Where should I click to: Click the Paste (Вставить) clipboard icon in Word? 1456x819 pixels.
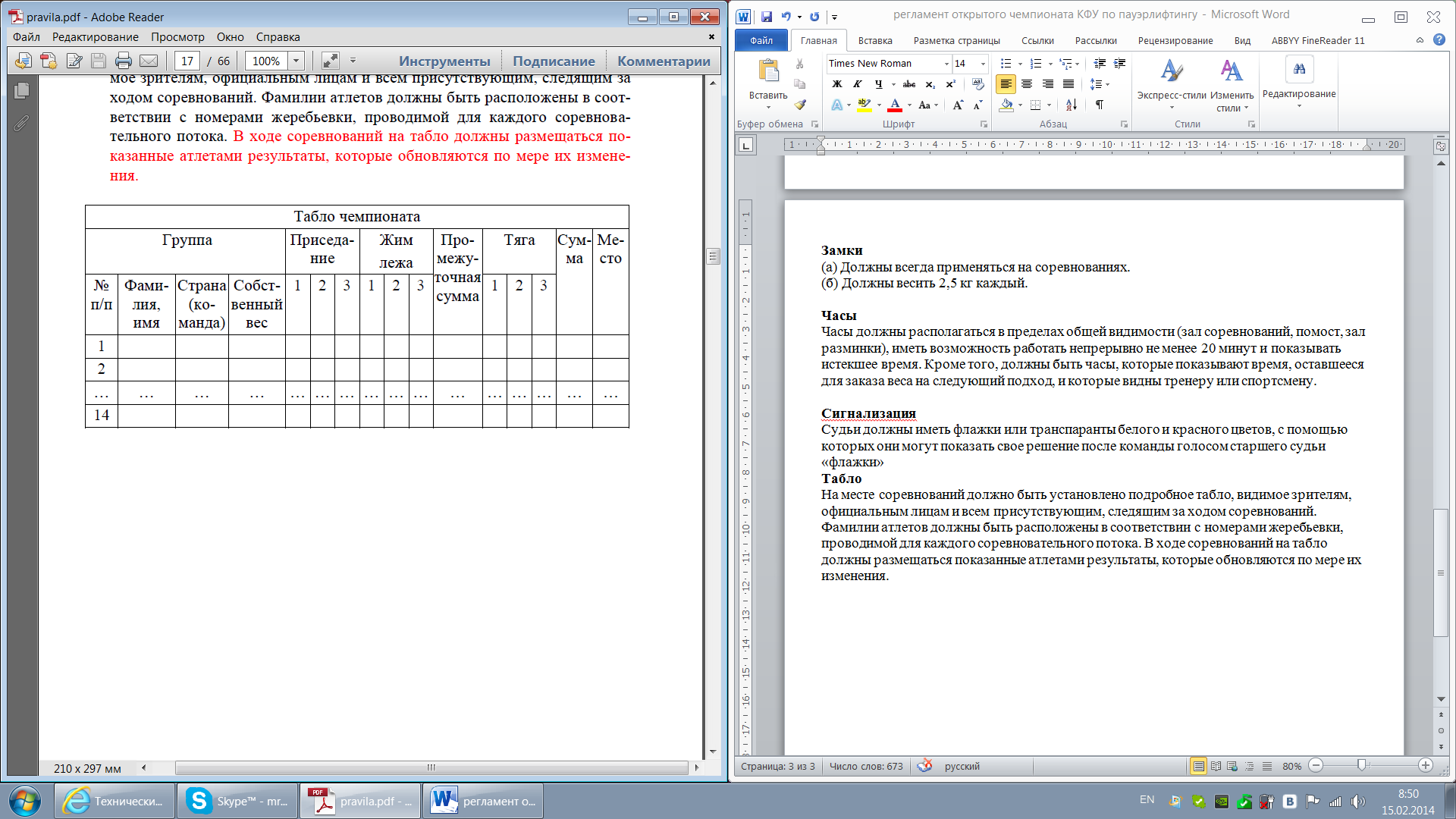(768, 71)
